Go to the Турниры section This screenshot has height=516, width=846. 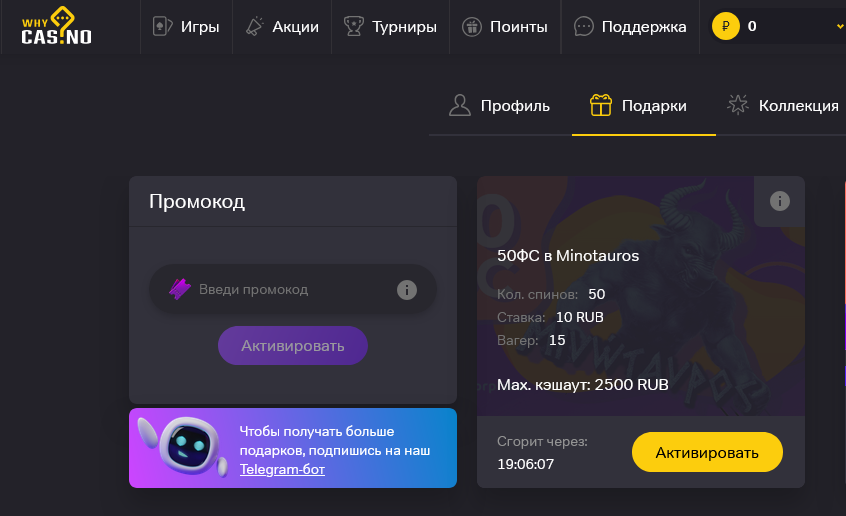[390, 26]
